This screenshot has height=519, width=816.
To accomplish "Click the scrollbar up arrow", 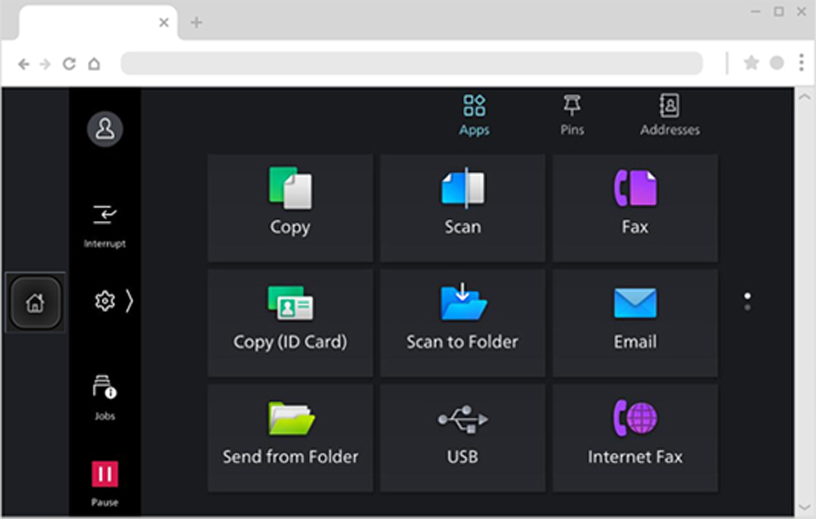I will pos(804,96).
